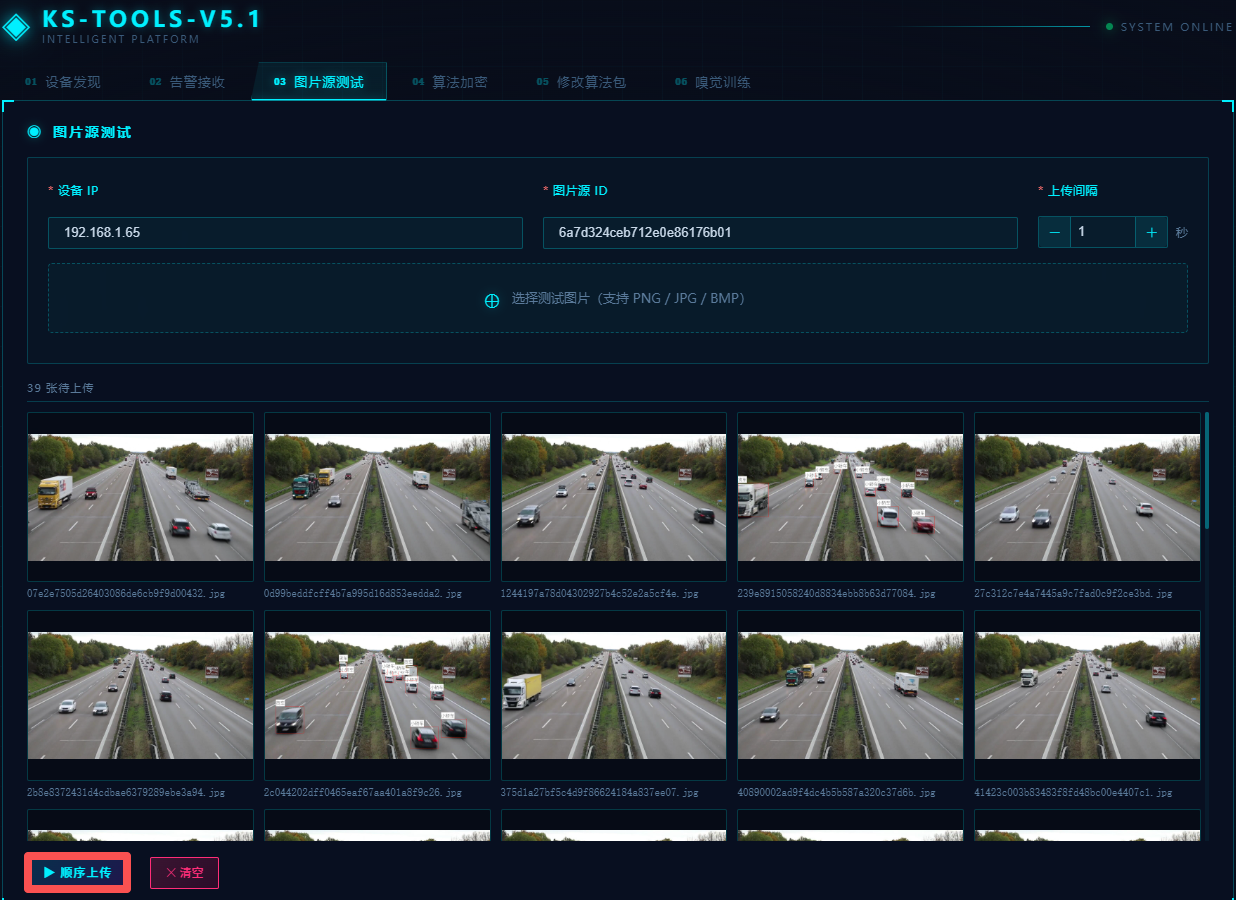Select thumbnail 07e2e7505d26403086de6cb9f9d00432.jpg
This screenshot has height=900, width=1236.
(x=140, y=497)
